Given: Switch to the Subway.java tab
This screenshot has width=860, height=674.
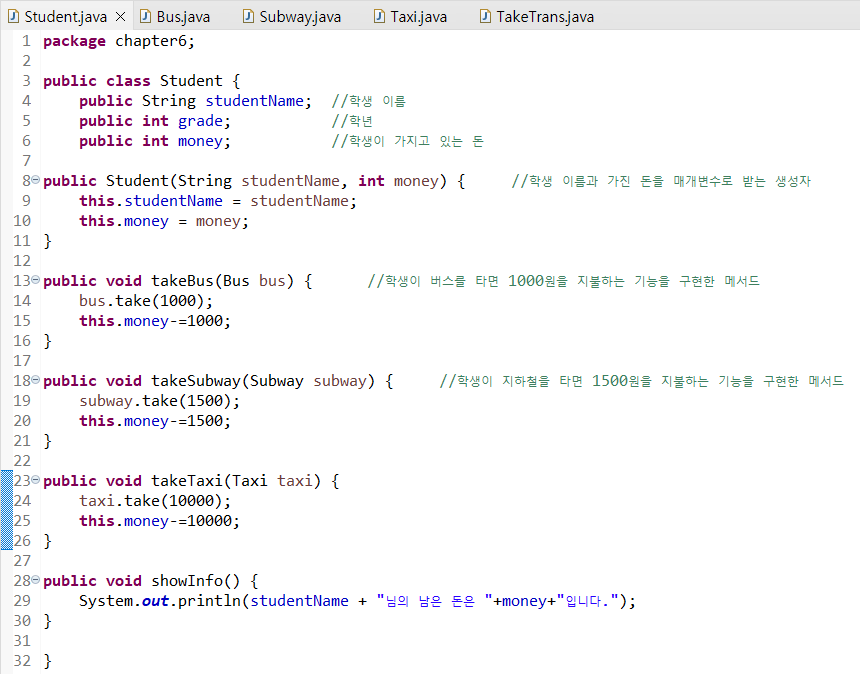Looking at the screenshot, I should click(292, 16).
